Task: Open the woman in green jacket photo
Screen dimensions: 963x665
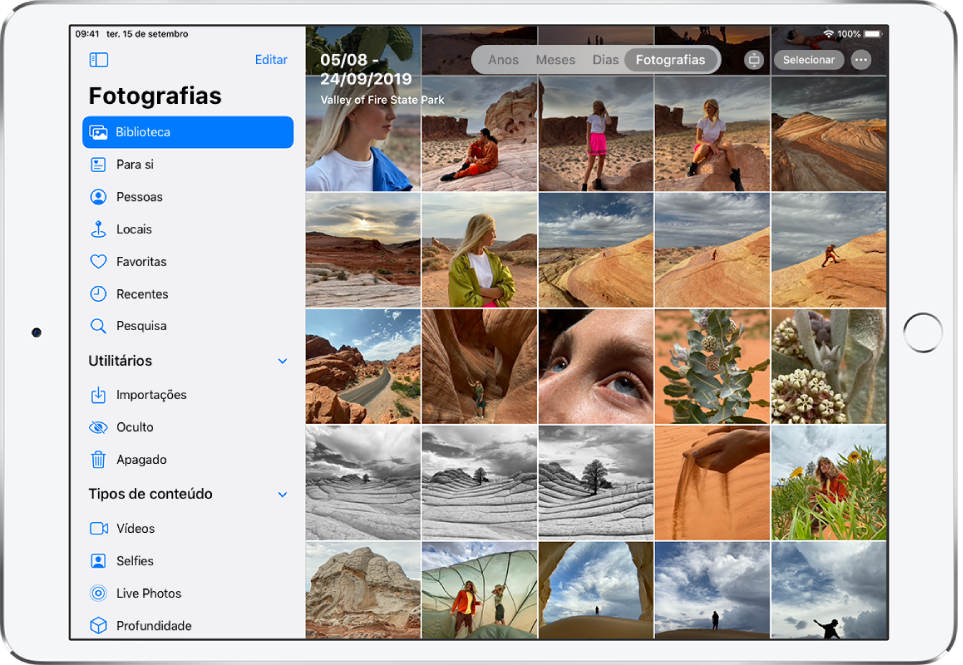Action: (x=479, y=250)
